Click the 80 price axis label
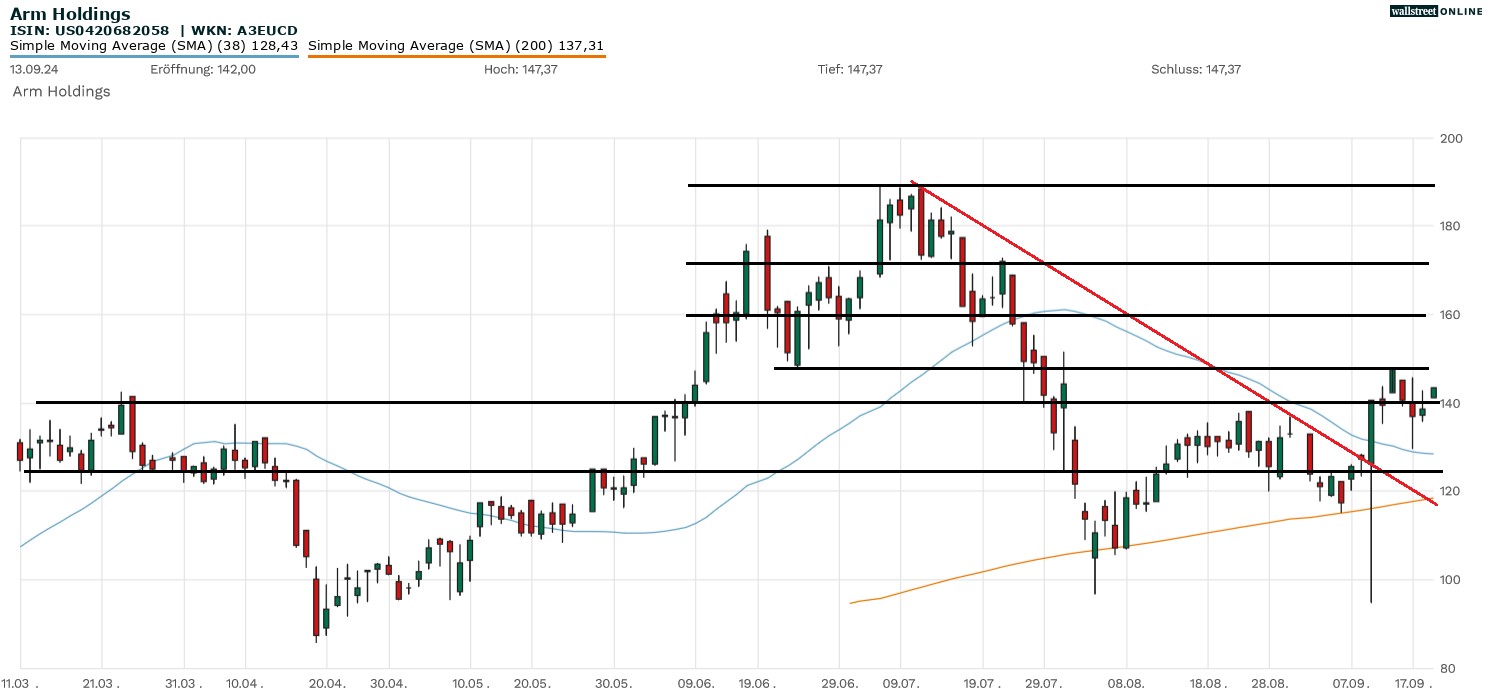Image resolution: width=1490 pixels, height=689 pixels. coord(1446,668)
